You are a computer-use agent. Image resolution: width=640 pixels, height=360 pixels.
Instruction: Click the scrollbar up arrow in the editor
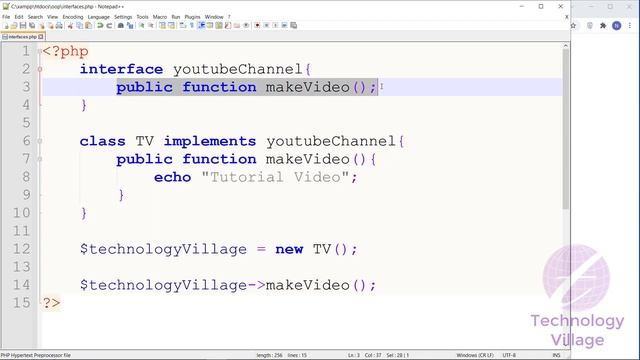(565, 46)
